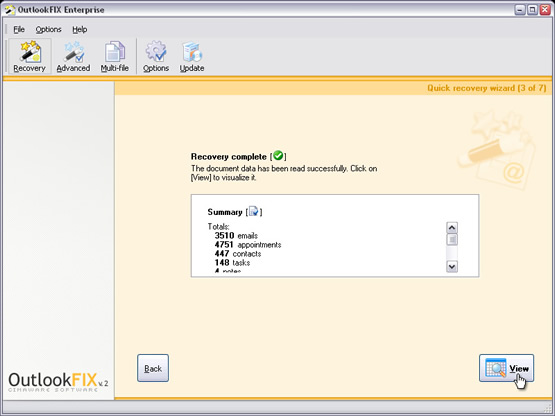This screenshot has height=416, width=555.
Task: Grab the summary scrollbar thumb
Action: (452, 240)
